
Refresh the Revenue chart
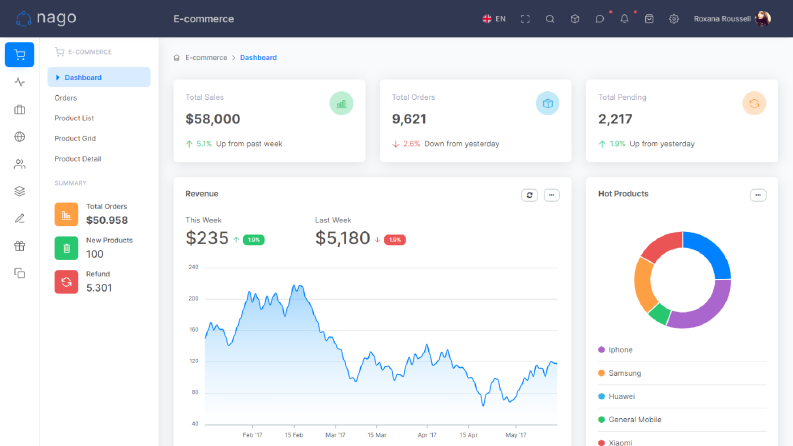(530, 195)
